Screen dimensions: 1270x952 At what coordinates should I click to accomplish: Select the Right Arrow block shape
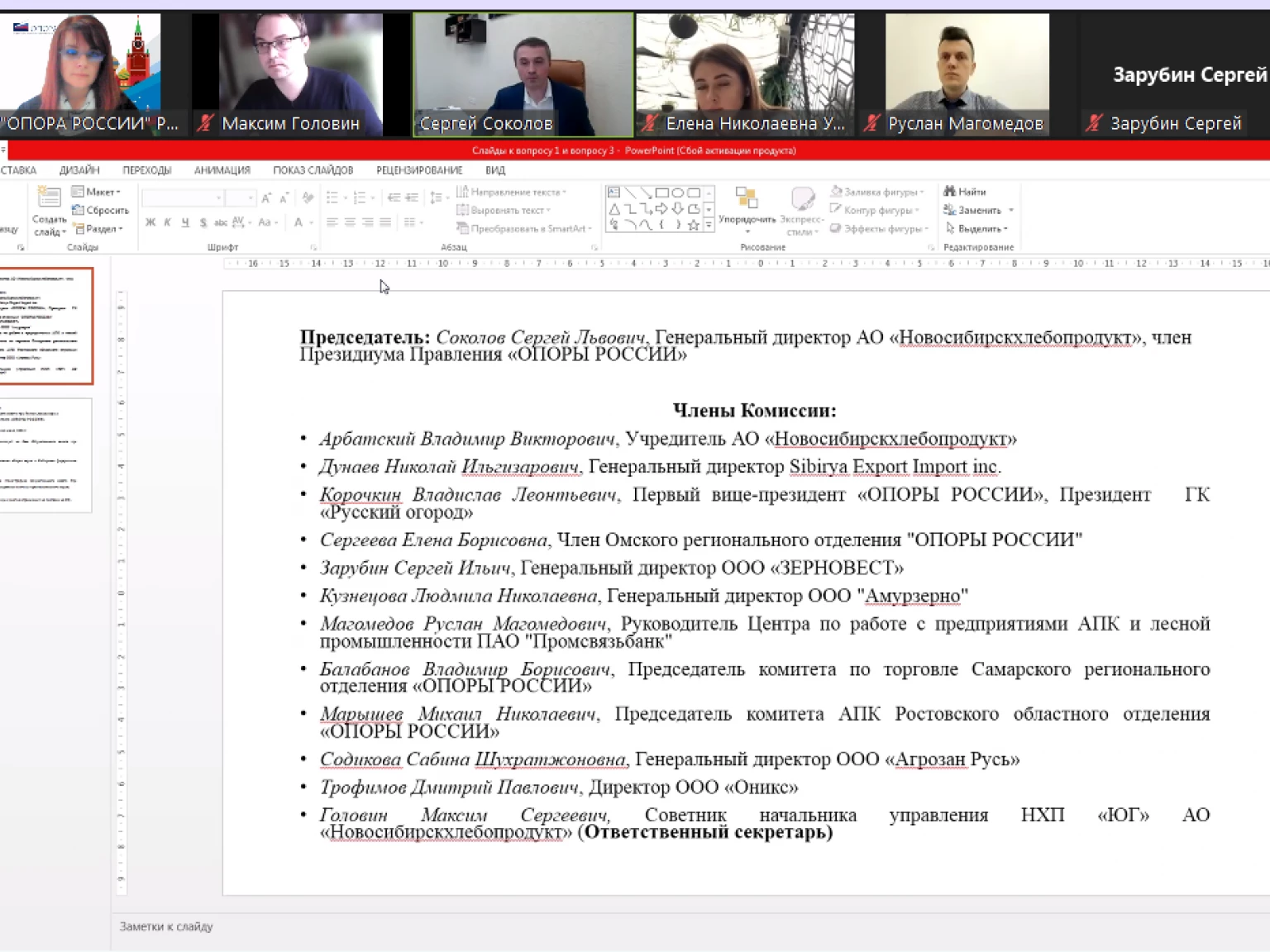point(661,209)
